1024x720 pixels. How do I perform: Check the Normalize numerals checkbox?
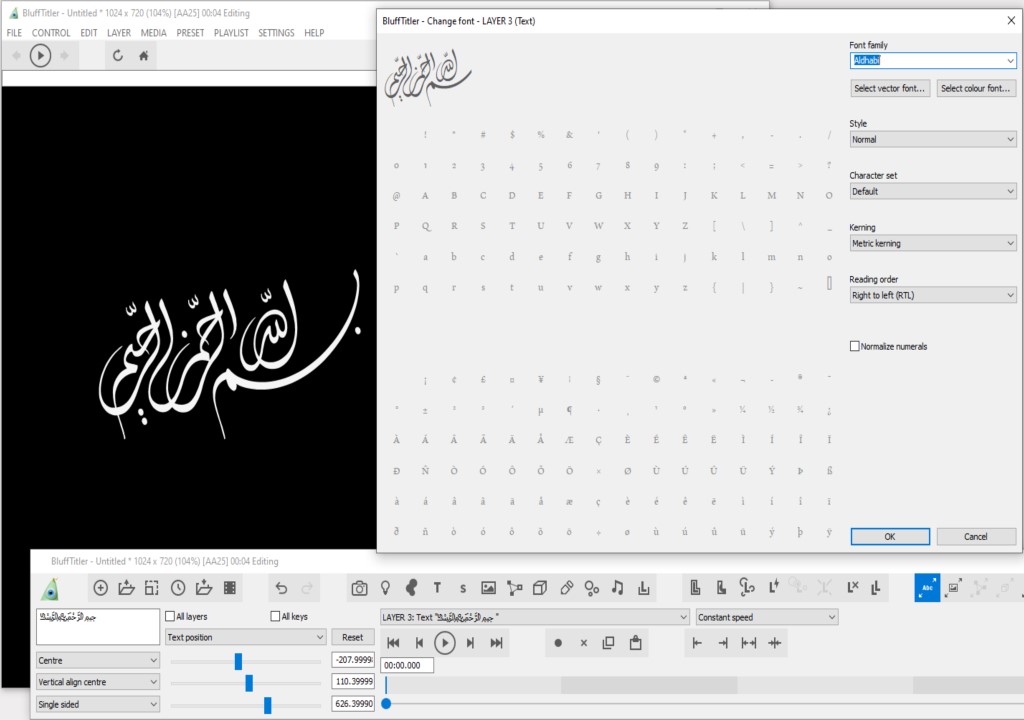click(854, 346)
